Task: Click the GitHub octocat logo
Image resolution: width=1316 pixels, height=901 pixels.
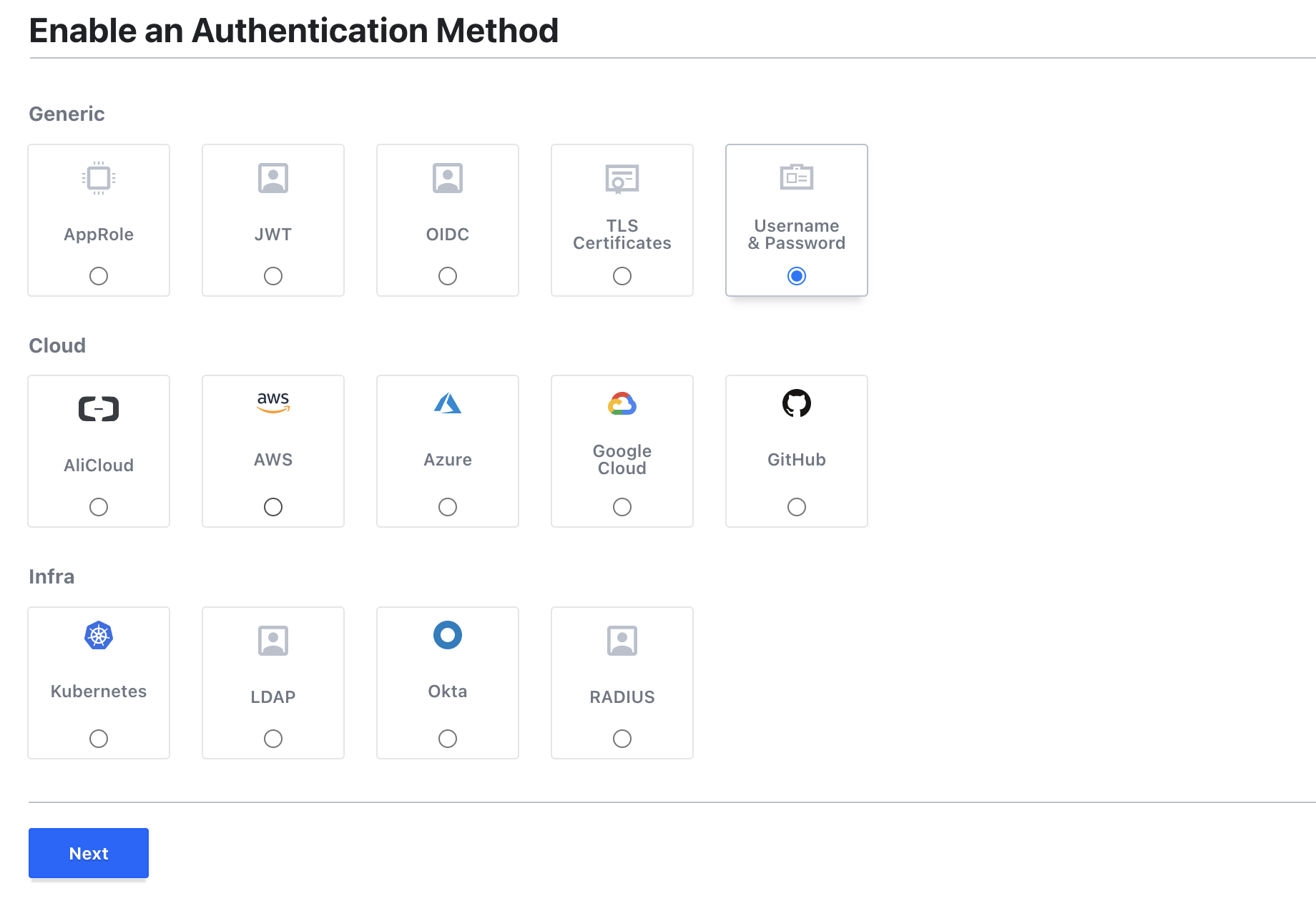Action: point(796,404)
